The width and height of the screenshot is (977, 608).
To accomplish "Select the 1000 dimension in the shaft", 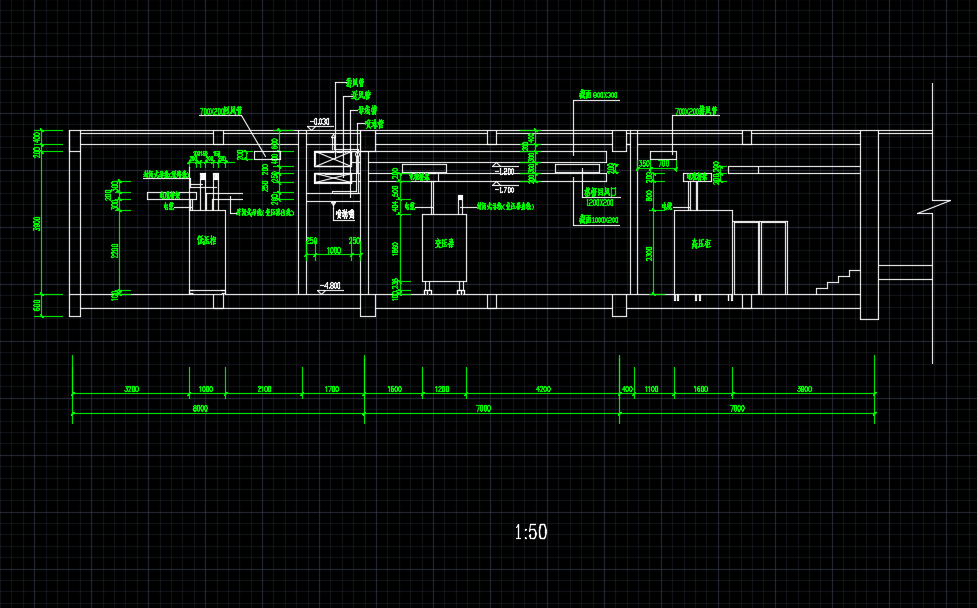I will 334,252.
